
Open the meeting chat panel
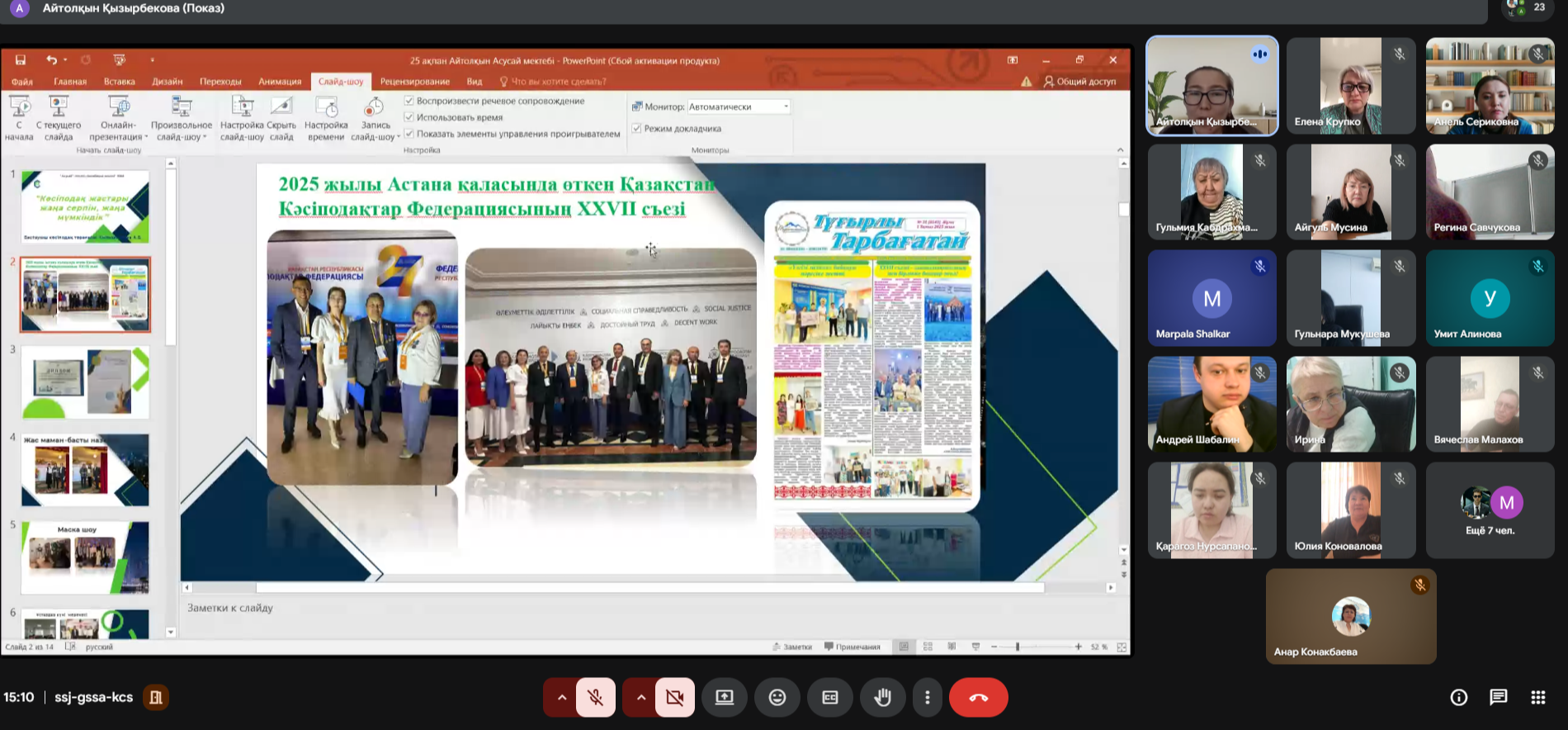click(x=1498, y=698)
